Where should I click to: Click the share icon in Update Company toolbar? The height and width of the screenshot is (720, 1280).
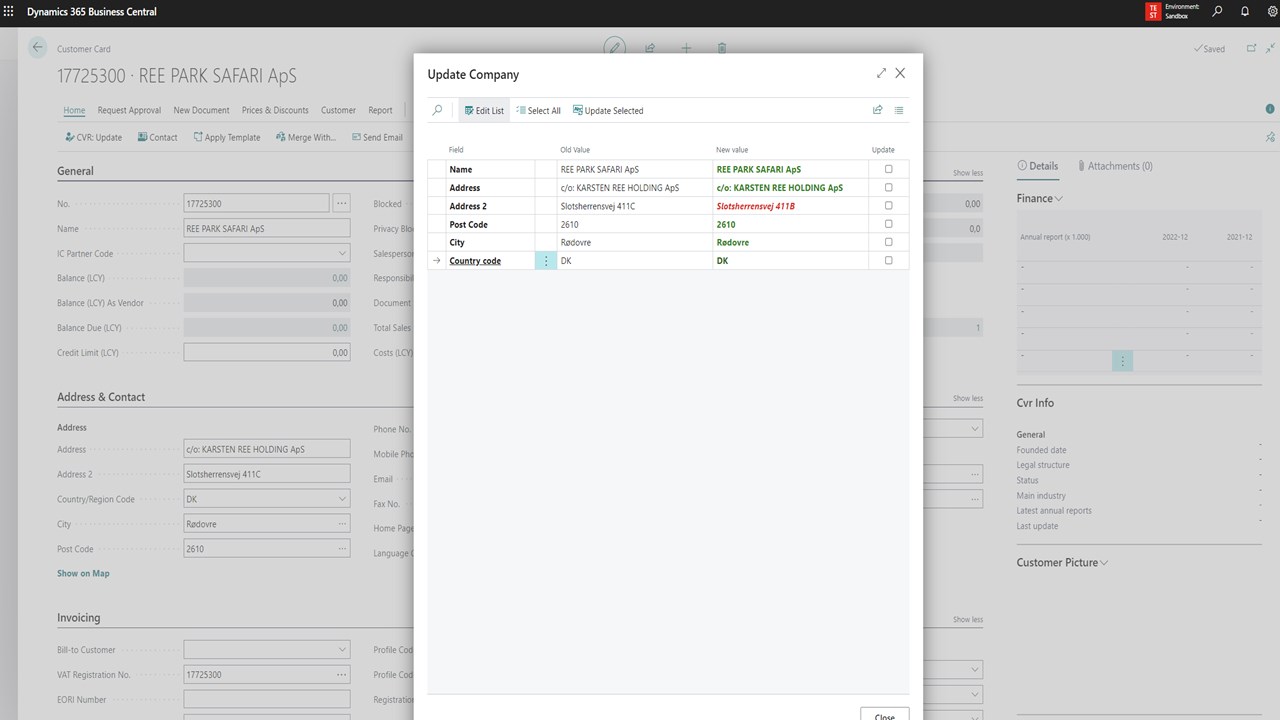[878, 110]
